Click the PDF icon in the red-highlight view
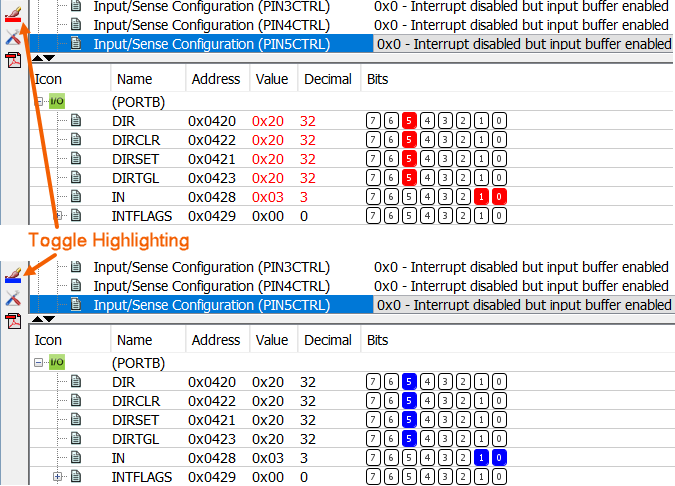 click(x=13, y=60)
